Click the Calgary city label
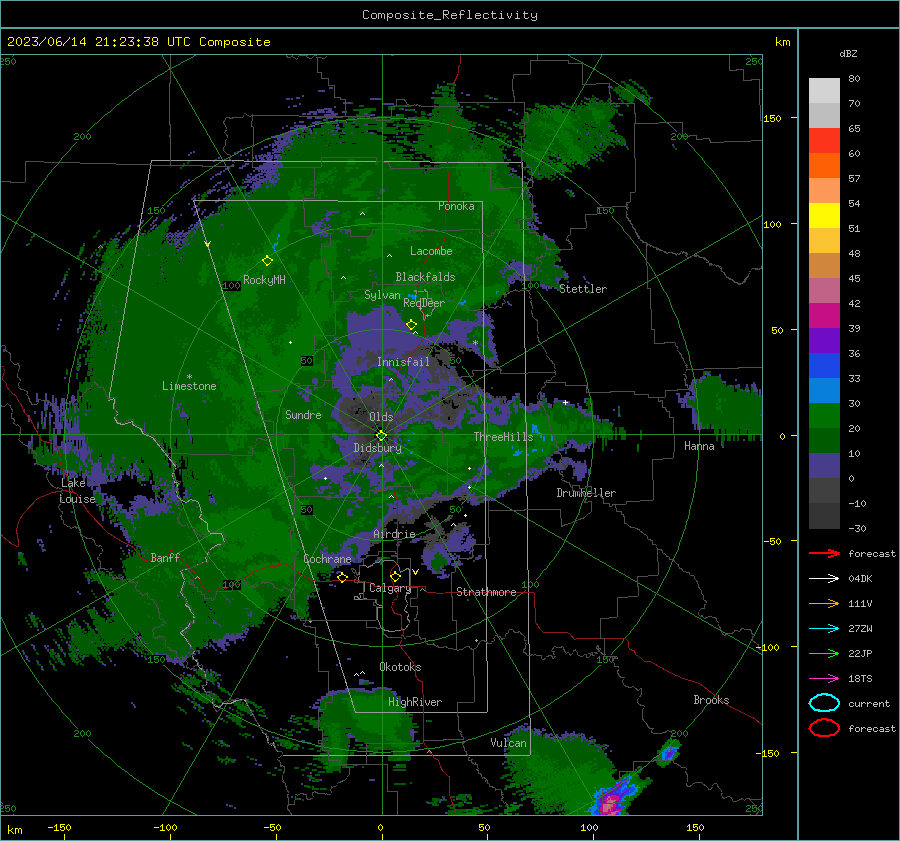This screenshot has width=900, height=841. tap(390, 588)
